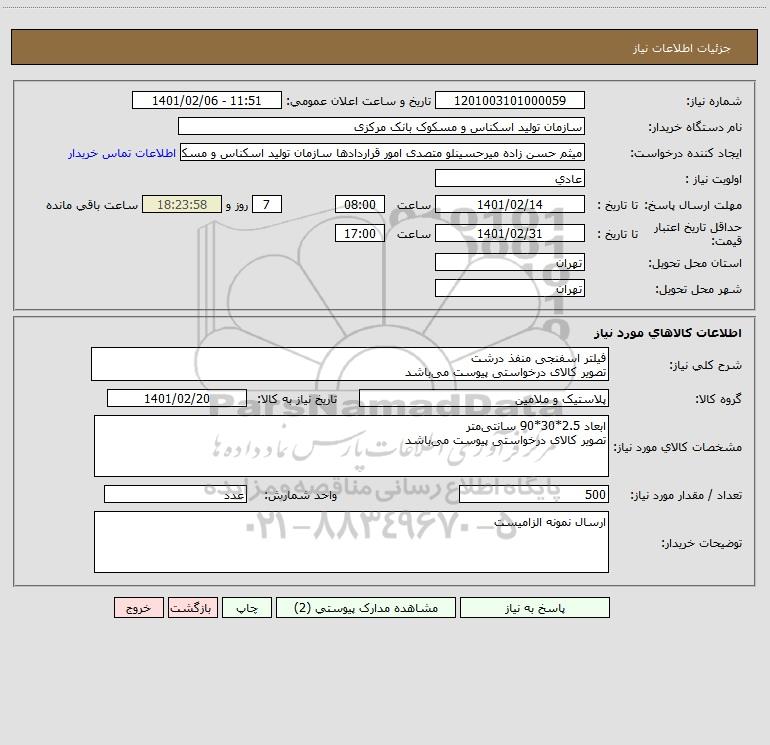This screenshot has height=745, width=770.
Task: Click the label استان محل تحویل
Action: [695, 264]
